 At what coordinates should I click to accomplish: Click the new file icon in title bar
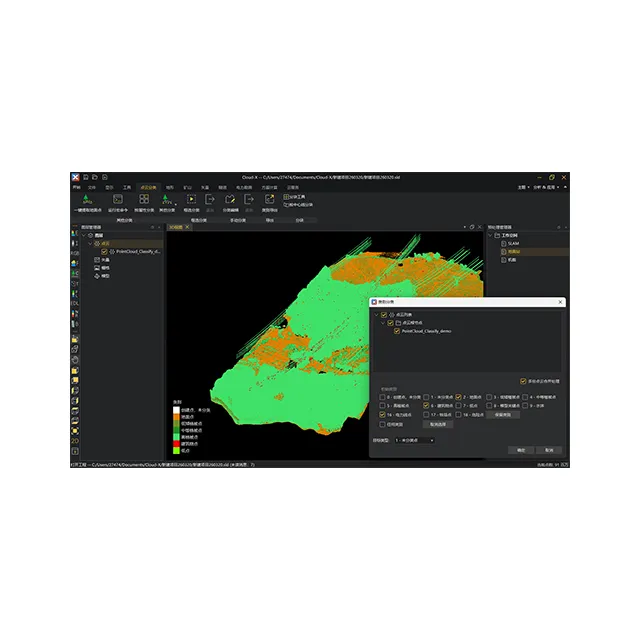coord(105,177)
